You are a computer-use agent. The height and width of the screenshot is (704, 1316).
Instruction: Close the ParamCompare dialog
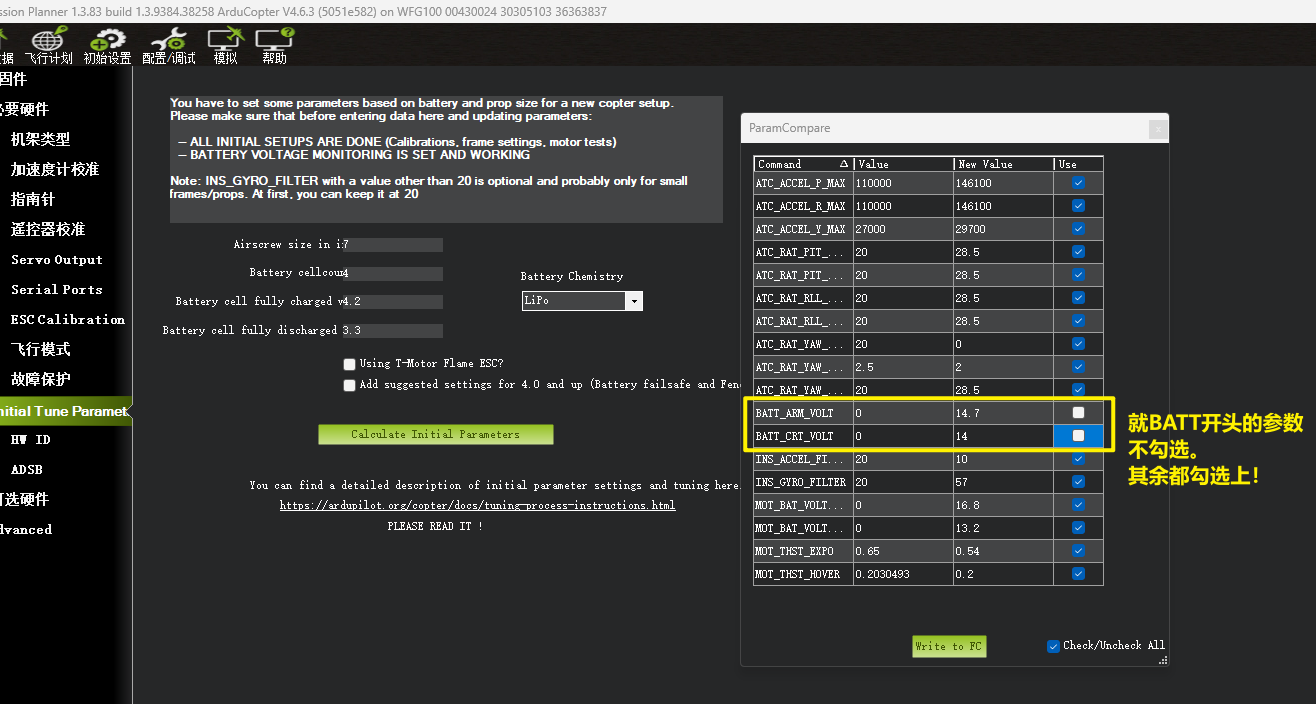coord(1157,128)
